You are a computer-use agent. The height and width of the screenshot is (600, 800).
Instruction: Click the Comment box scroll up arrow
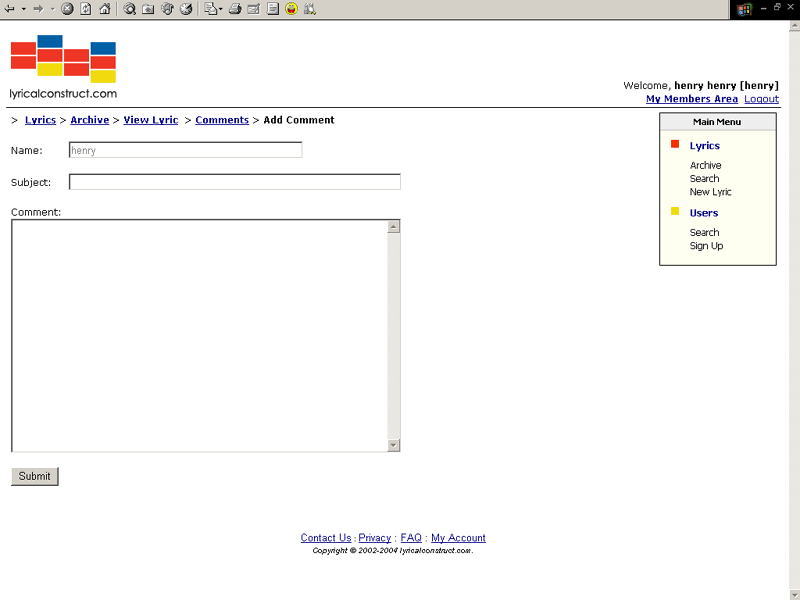pos(393,227)
